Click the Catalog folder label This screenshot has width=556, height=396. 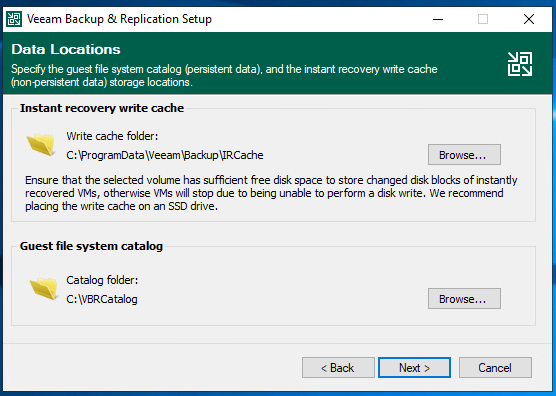(102, 280)
